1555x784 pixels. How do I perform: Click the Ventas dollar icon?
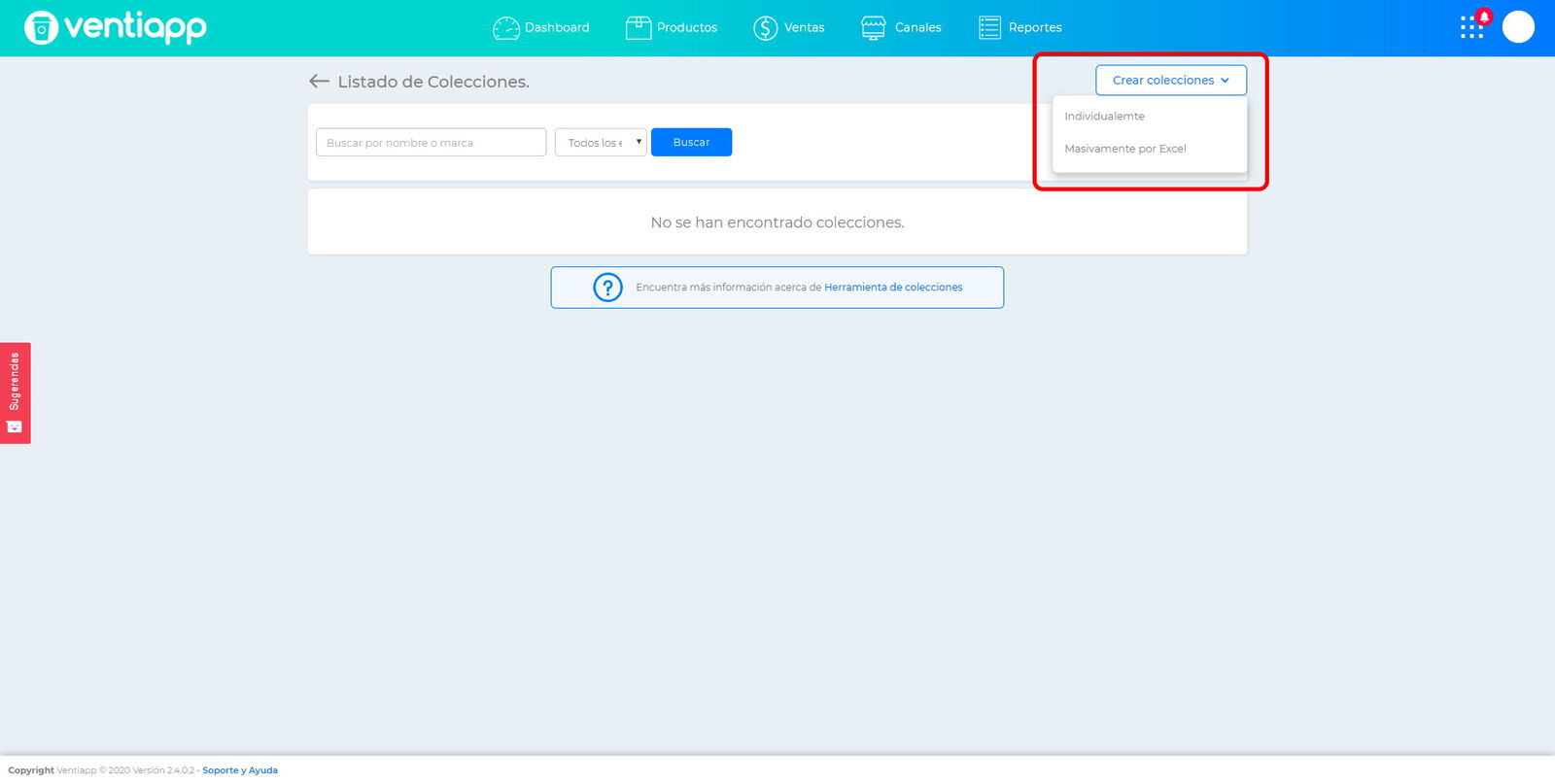point(766,28)
